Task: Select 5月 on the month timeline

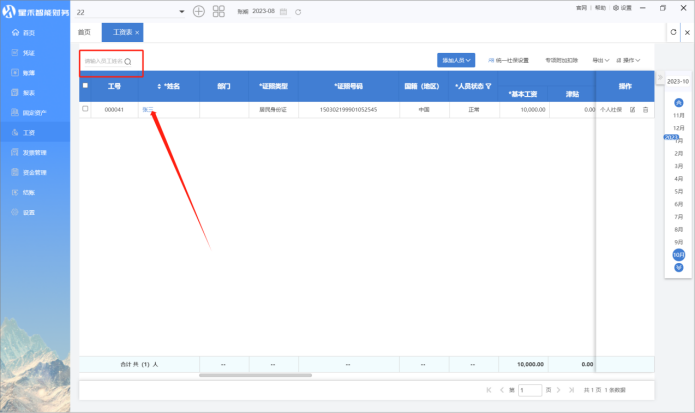Action: (x=679, y=191)
